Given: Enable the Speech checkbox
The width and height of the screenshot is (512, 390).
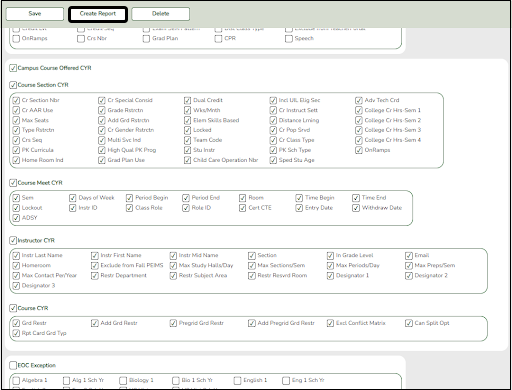Looking at the screenshot, I should point(289,39).
